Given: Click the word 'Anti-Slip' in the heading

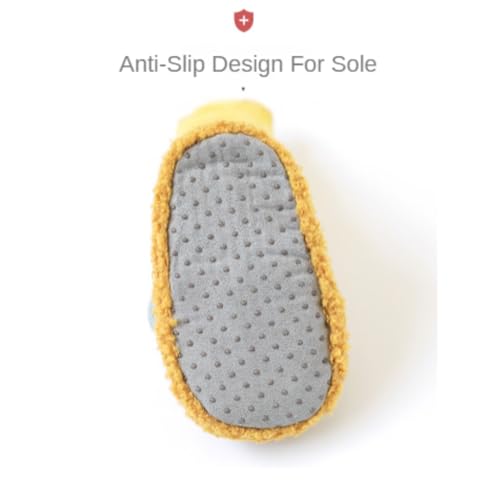Looking at the screenshot, I should point(162,64).
